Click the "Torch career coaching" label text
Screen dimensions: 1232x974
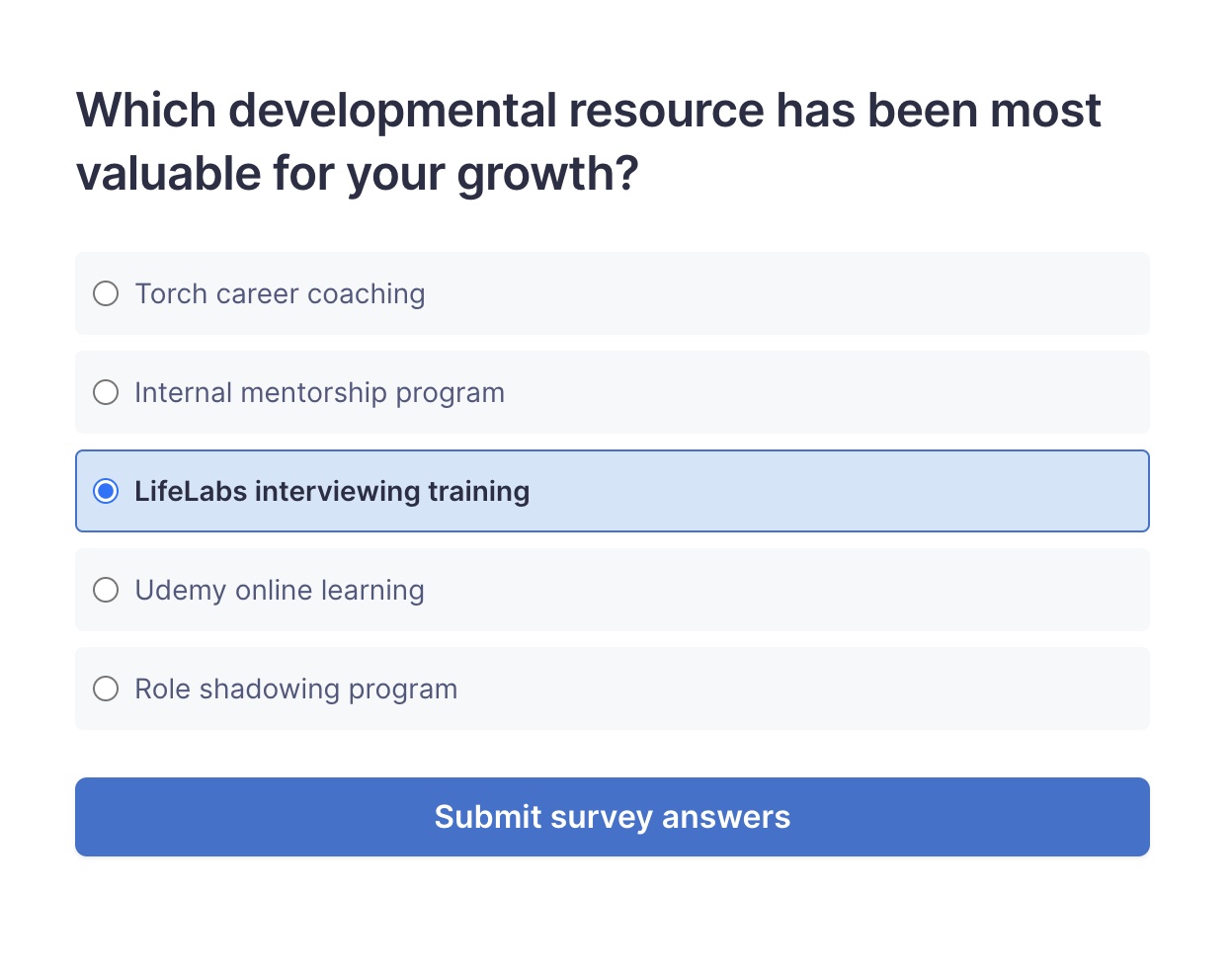tap(280, 293)
